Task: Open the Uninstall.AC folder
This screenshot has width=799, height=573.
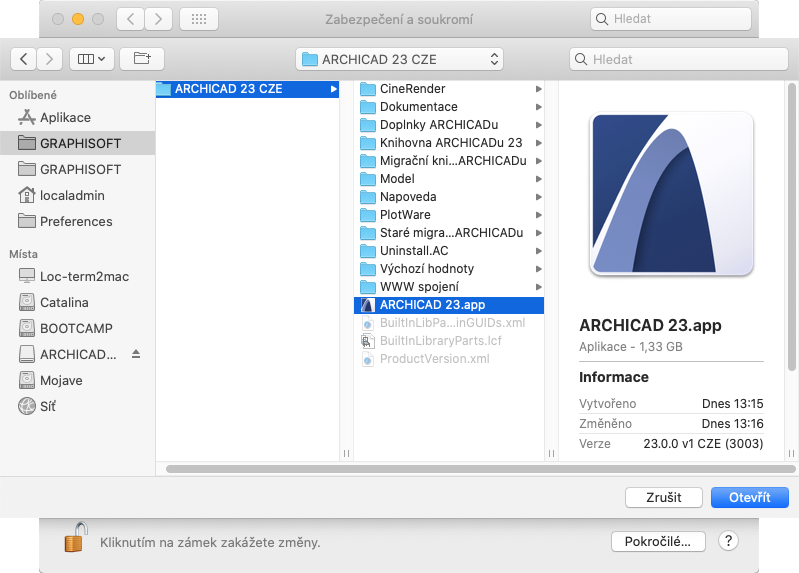Action: [x=449, y=251]
